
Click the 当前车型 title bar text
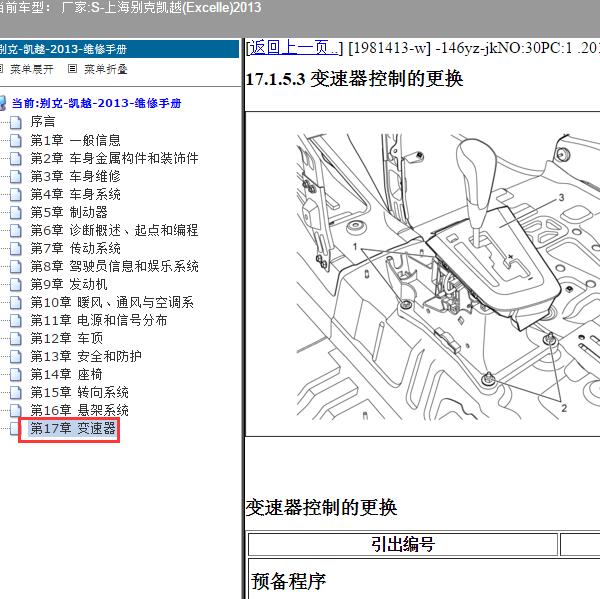(x=130, y=8)
